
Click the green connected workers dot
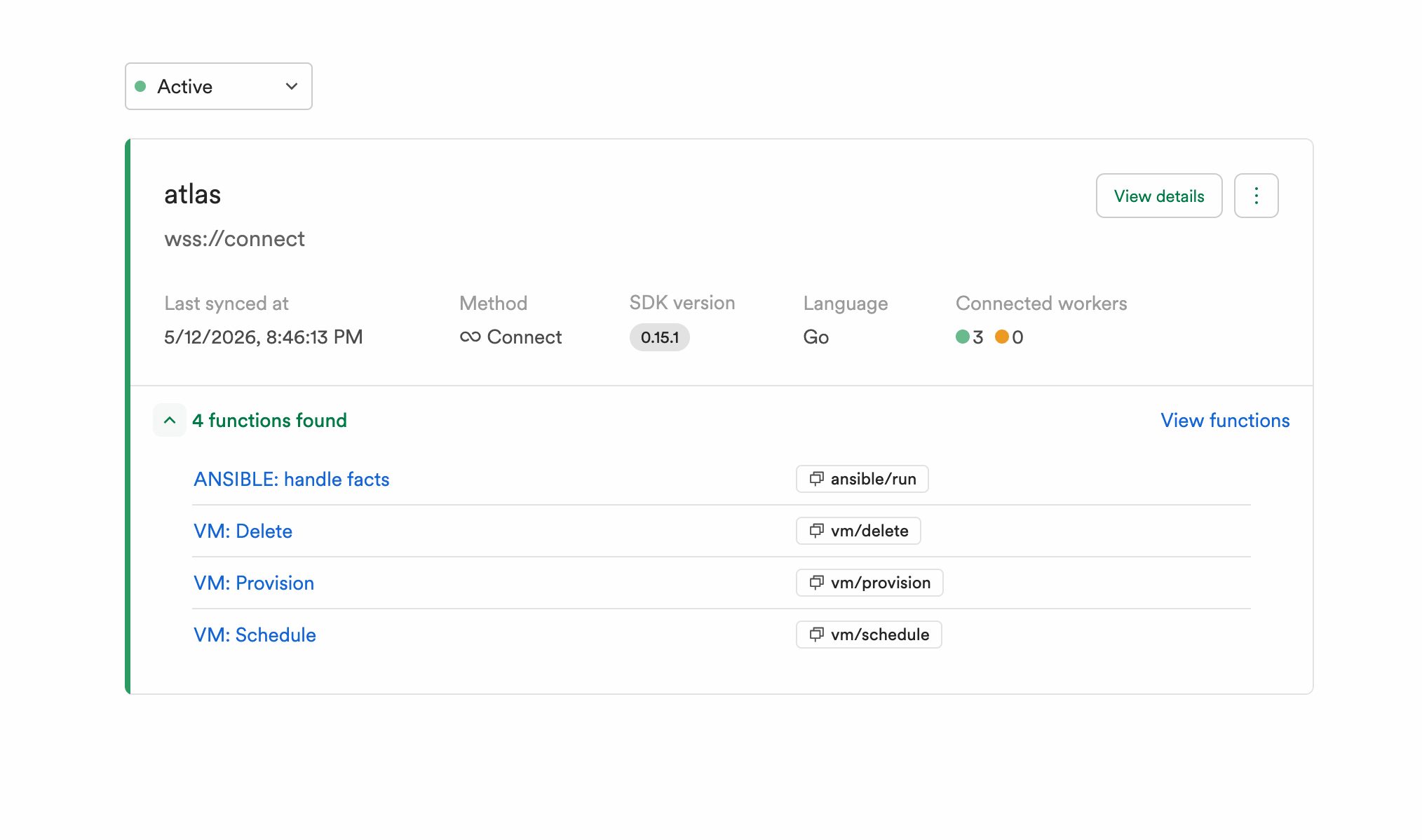click(962, 337)
